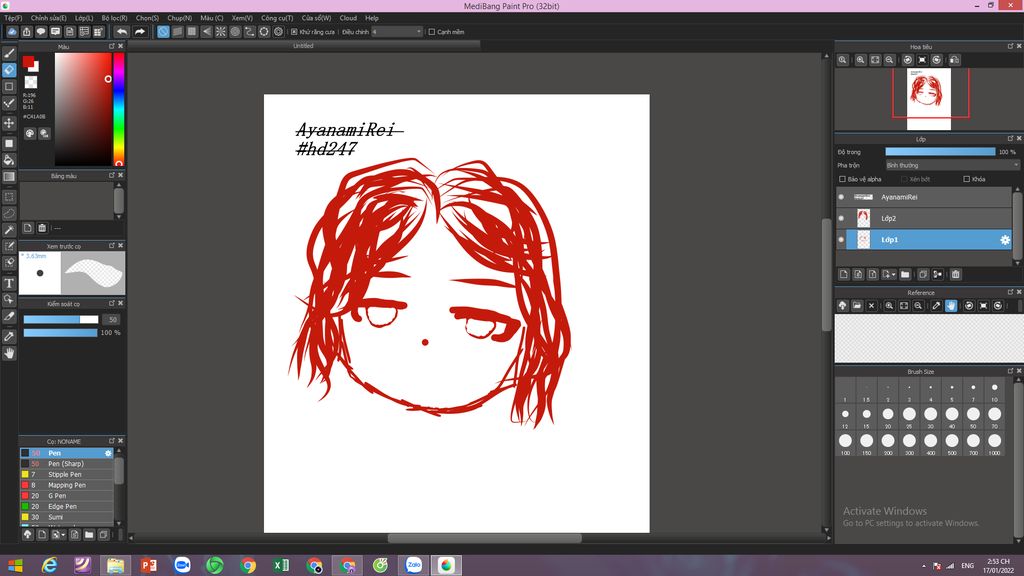Image resolution: width=1024 pixels, height=576 pixels.
Task: Click the Redo arrow in toolbar
Action: click(x=140, y=31)
